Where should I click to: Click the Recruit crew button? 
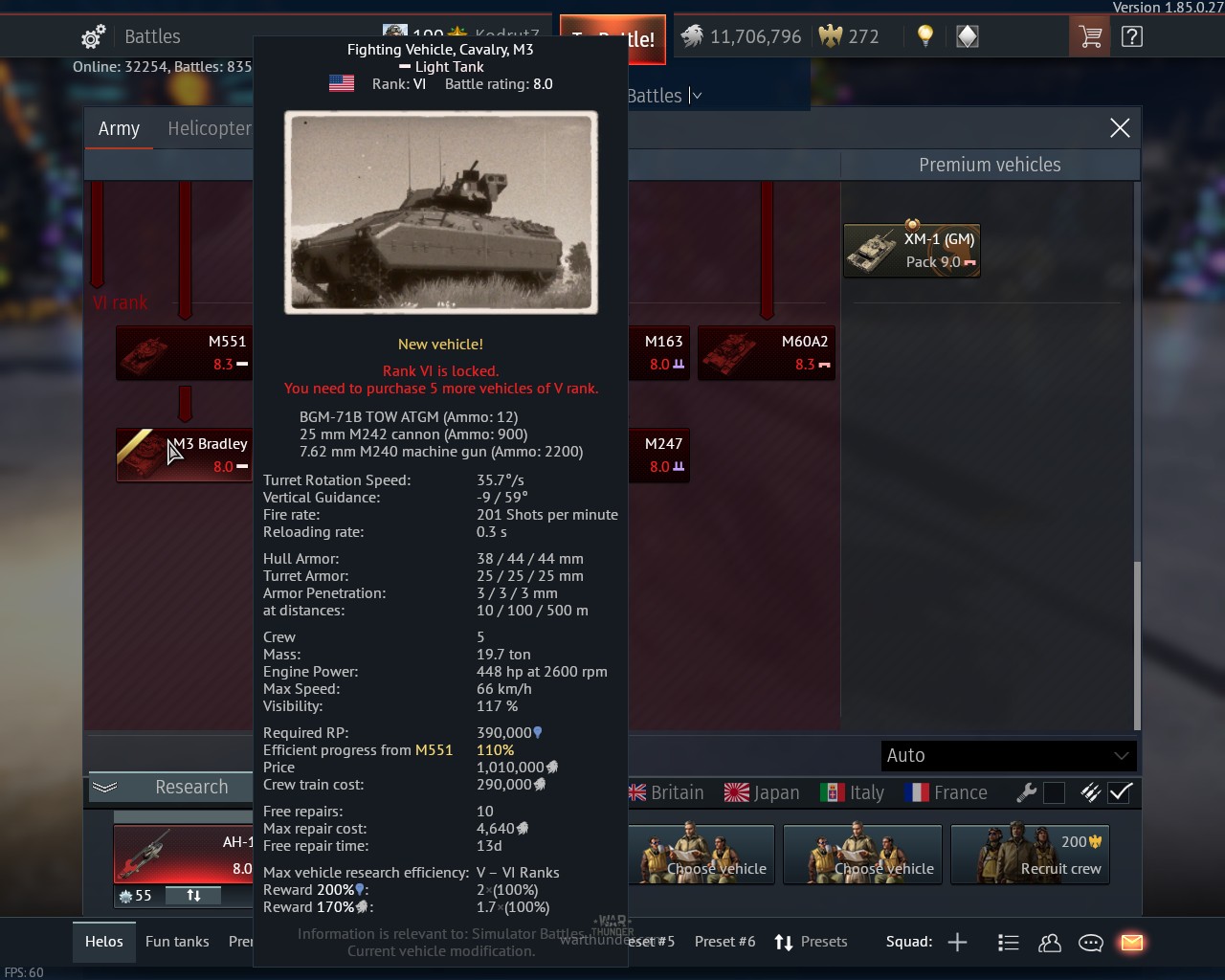point(1030,855)
